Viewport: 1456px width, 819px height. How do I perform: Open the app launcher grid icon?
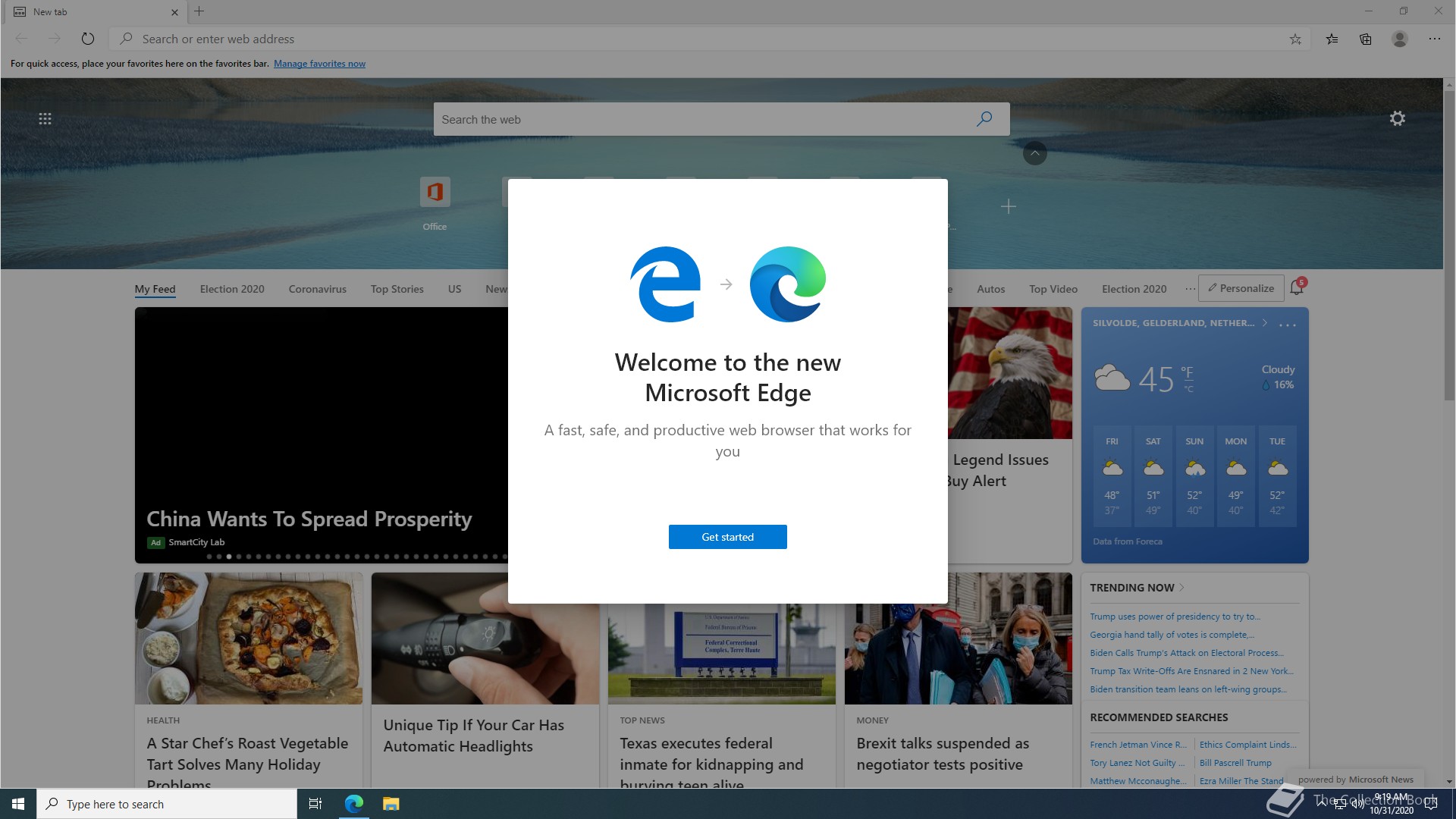tap(45, 119)
